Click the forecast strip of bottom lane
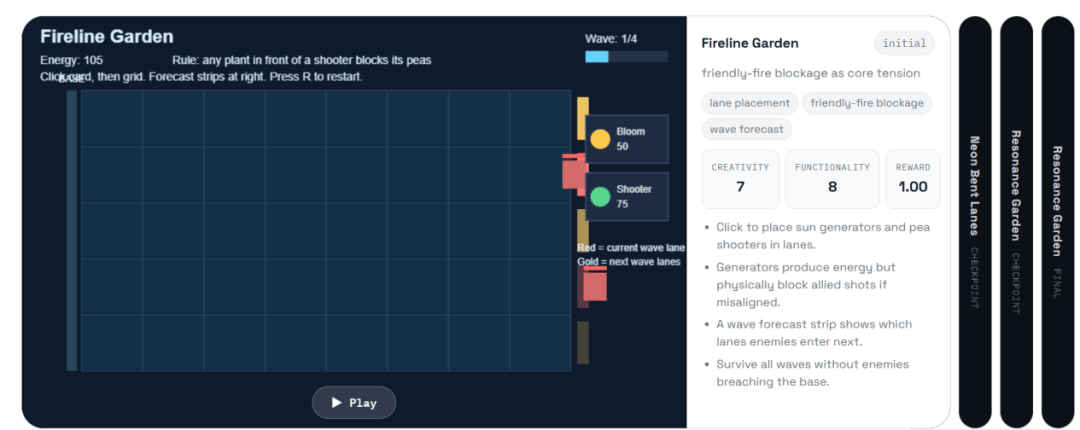The width and height of the screenshot is (1080, 430). 583,342
